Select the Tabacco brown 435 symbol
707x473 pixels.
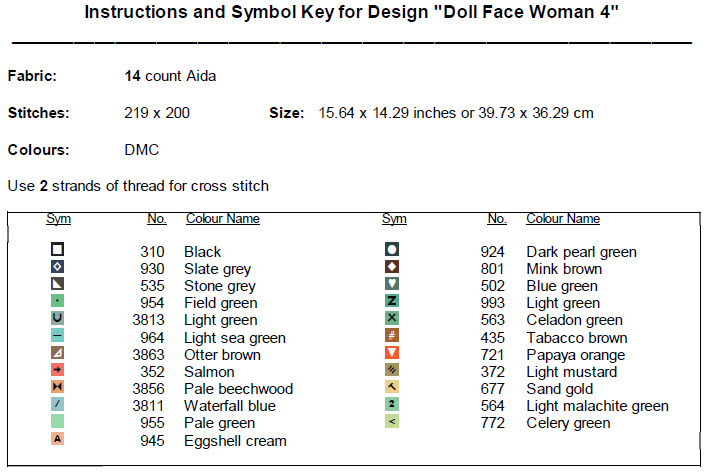tap(392, 336)
